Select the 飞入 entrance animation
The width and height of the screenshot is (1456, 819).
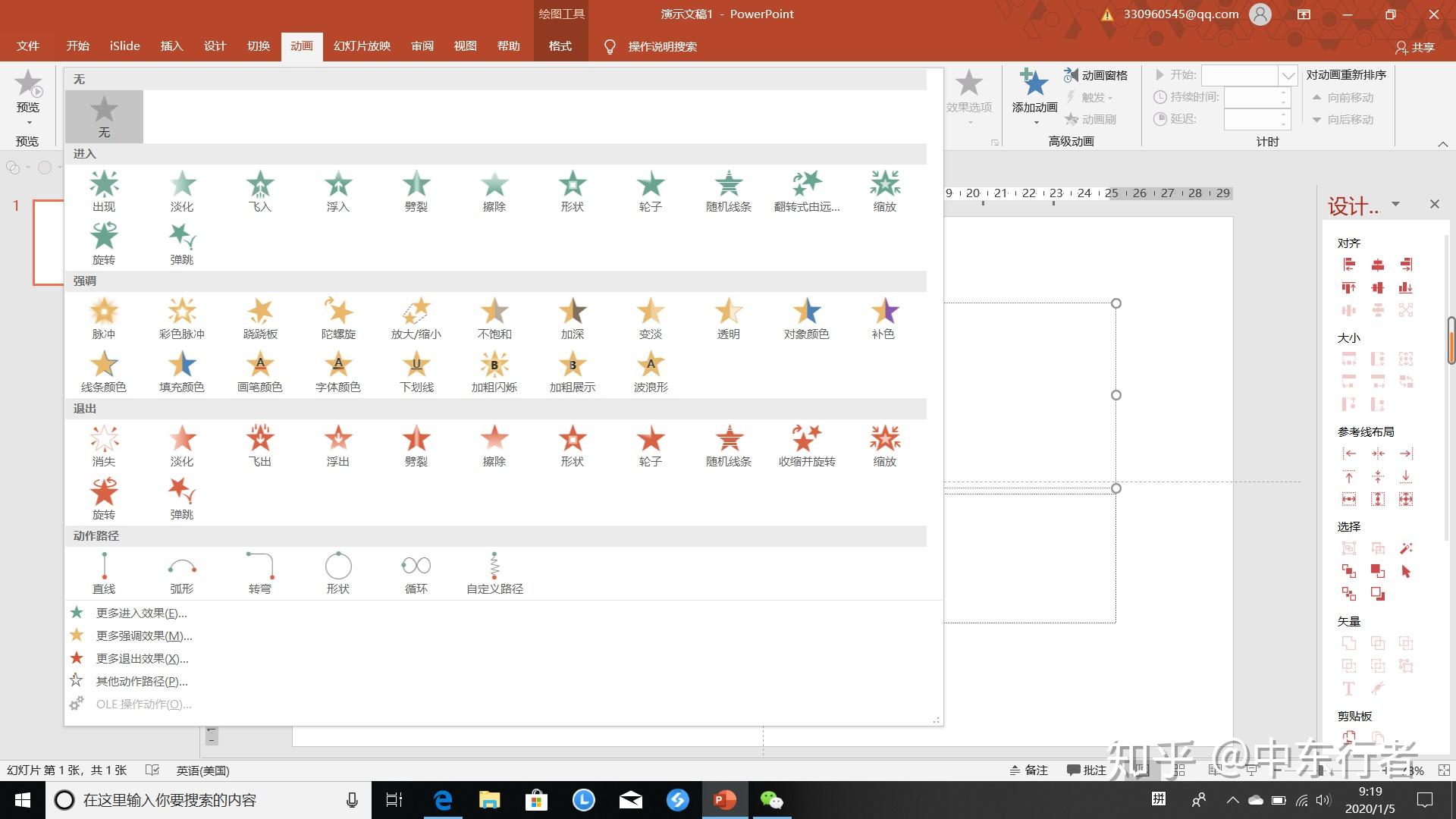tap(260, 191)
